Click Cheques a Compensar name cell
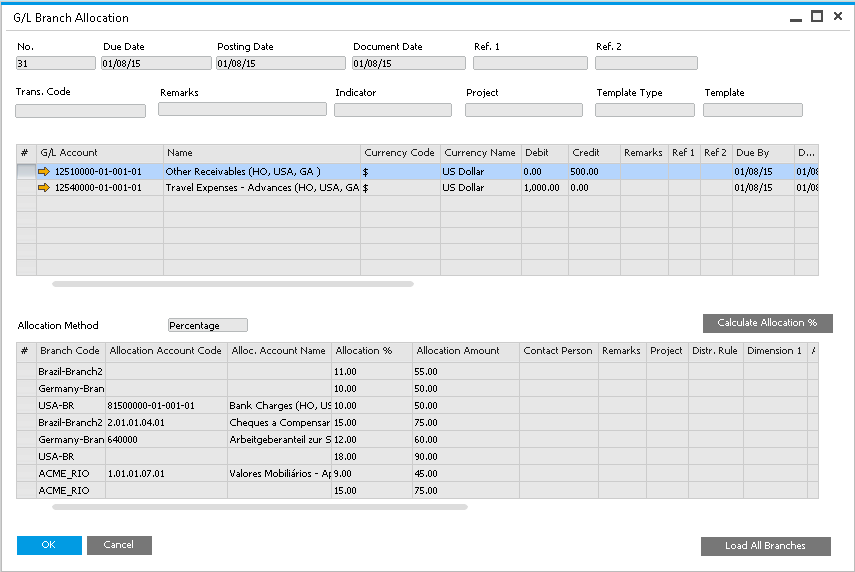The height and width of the screenshot is (572, 855). click(x=279, y=423)
